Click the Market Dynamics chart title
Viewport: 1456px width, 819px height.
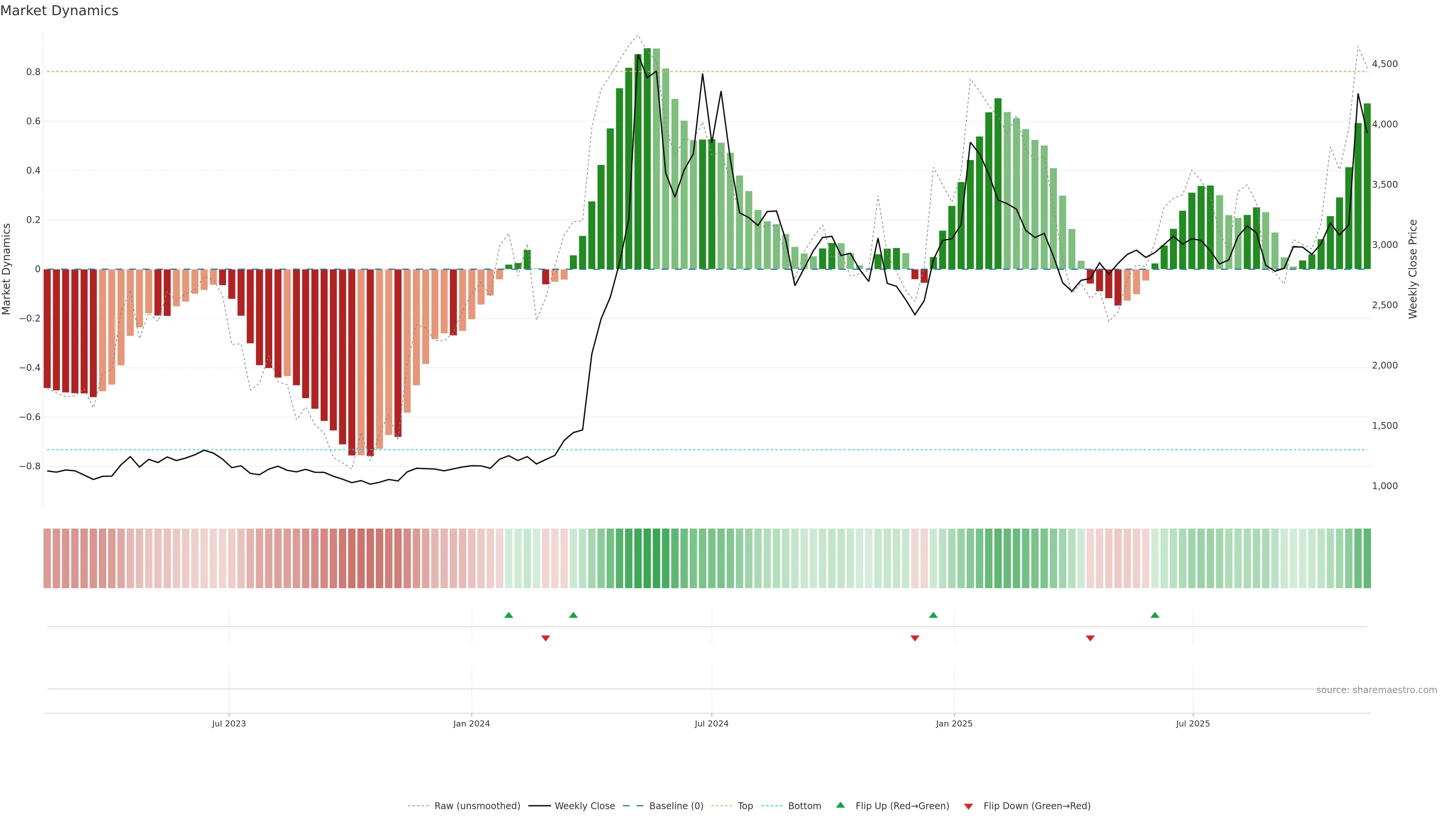(x=60, y=11)
